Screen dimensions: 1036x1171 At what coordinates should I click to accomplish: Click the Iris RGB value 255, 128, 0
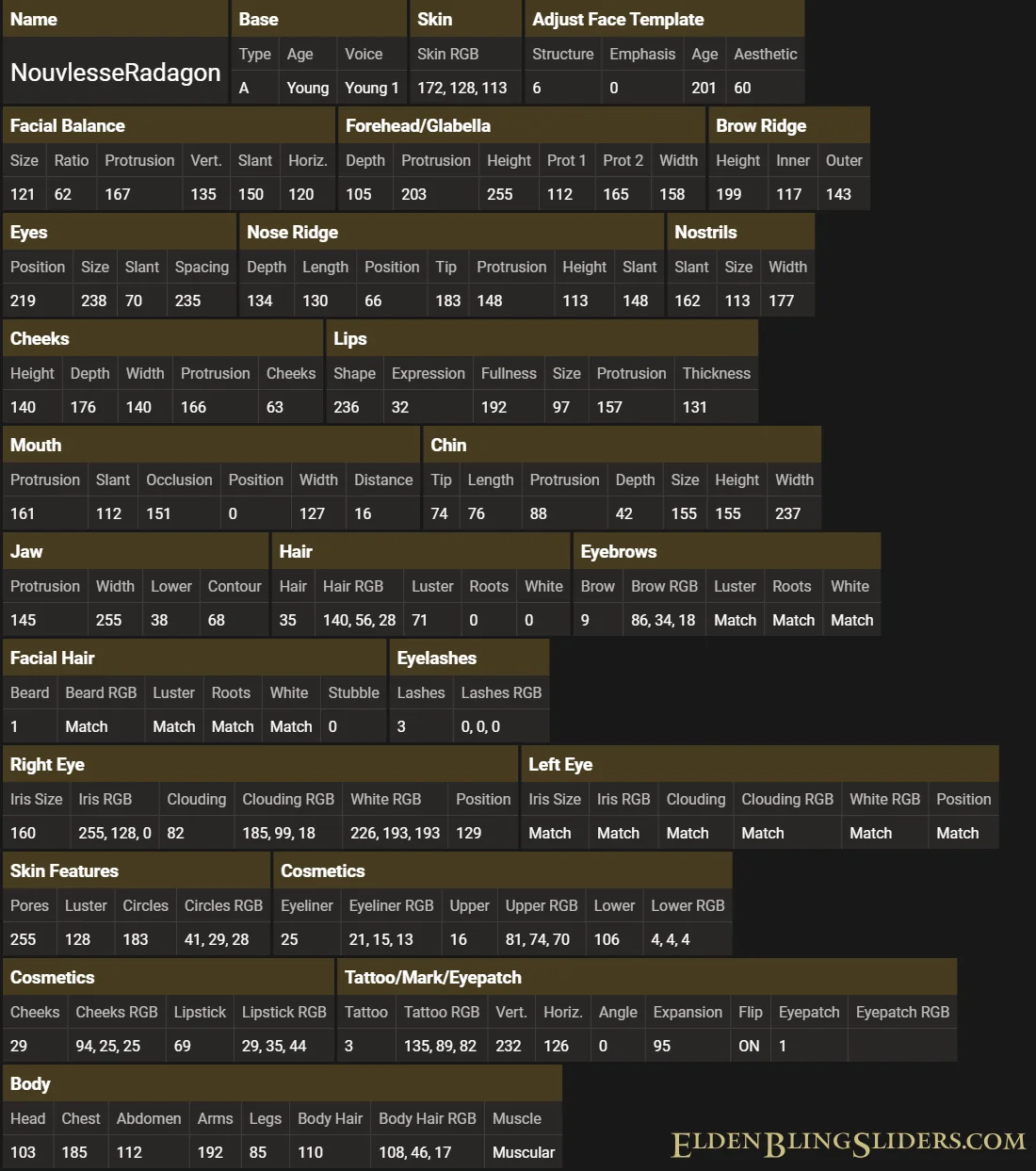pos(115,833)
